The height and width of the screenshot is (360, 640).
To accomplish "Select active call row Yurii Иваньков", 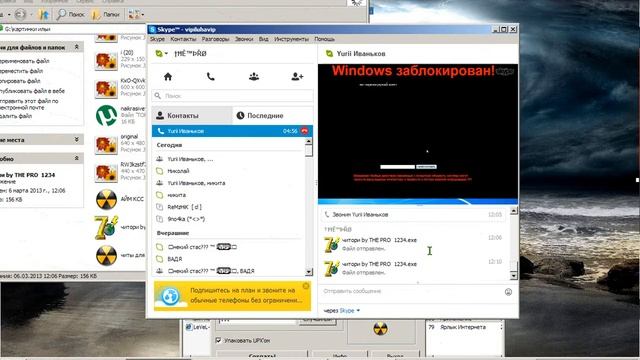I will 233,131.
